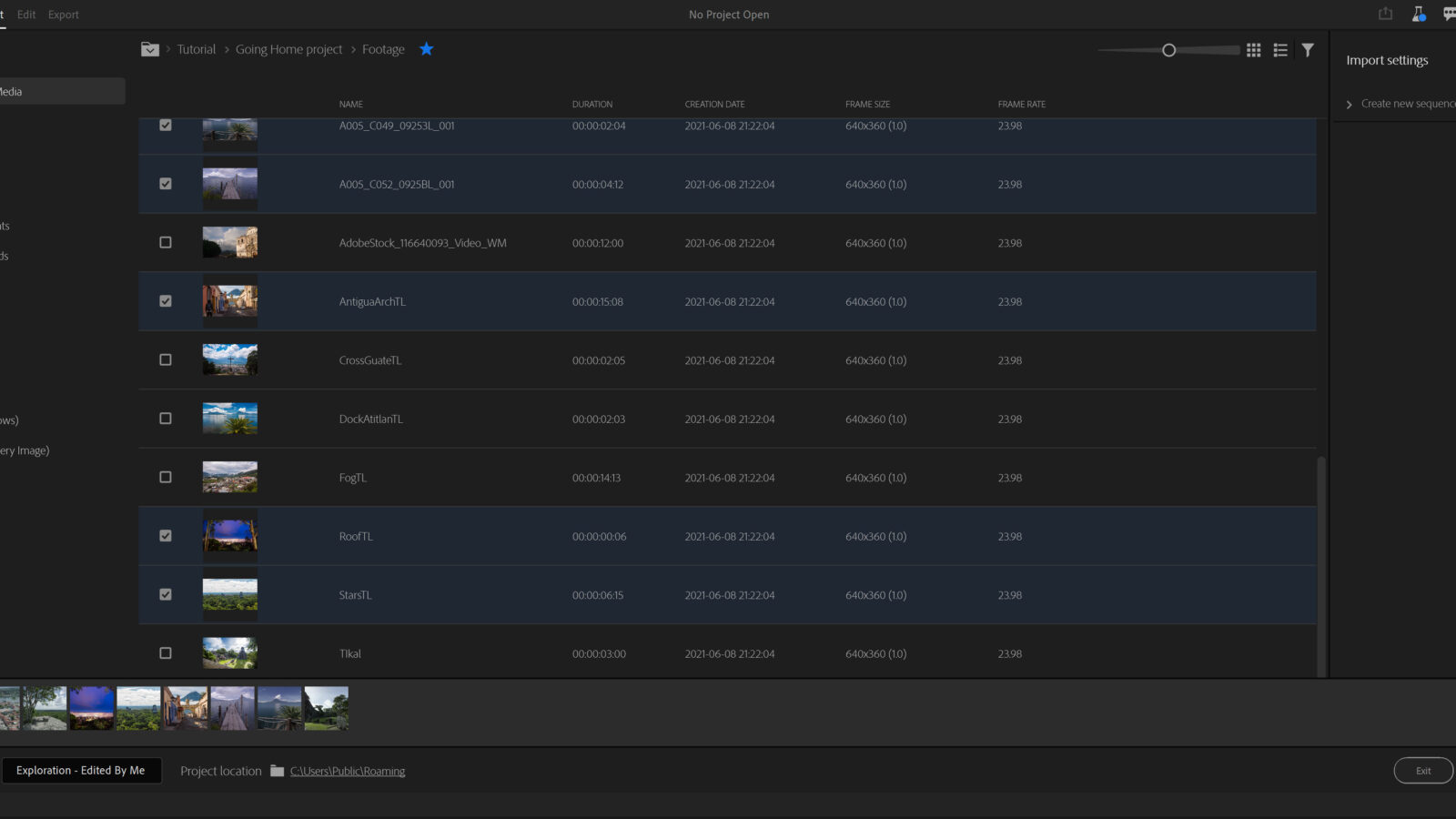Image resolution: width=1456 pixels, height=819 pixels.
Task: Open the filter options funnel
Action: 1308,50
